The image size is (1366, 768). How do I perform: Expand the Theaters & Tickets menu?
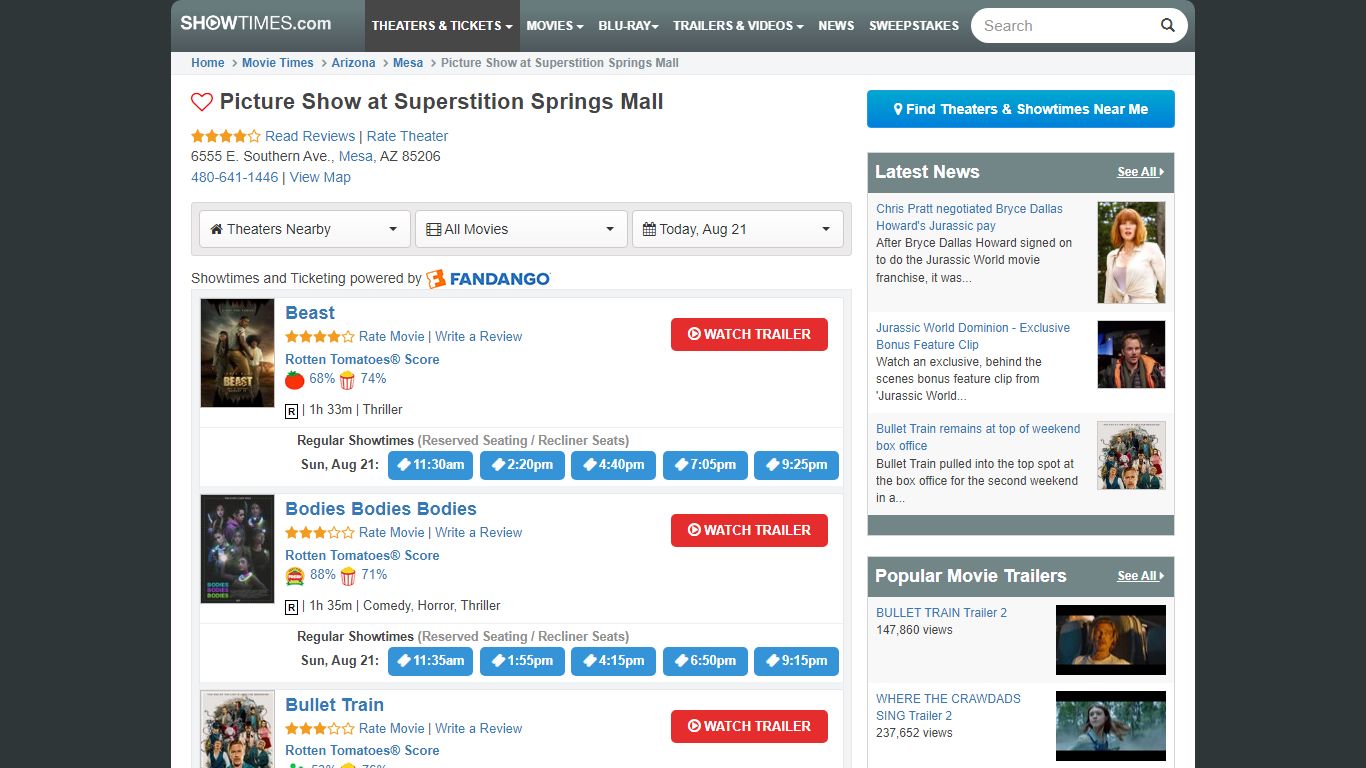point(442,26)
